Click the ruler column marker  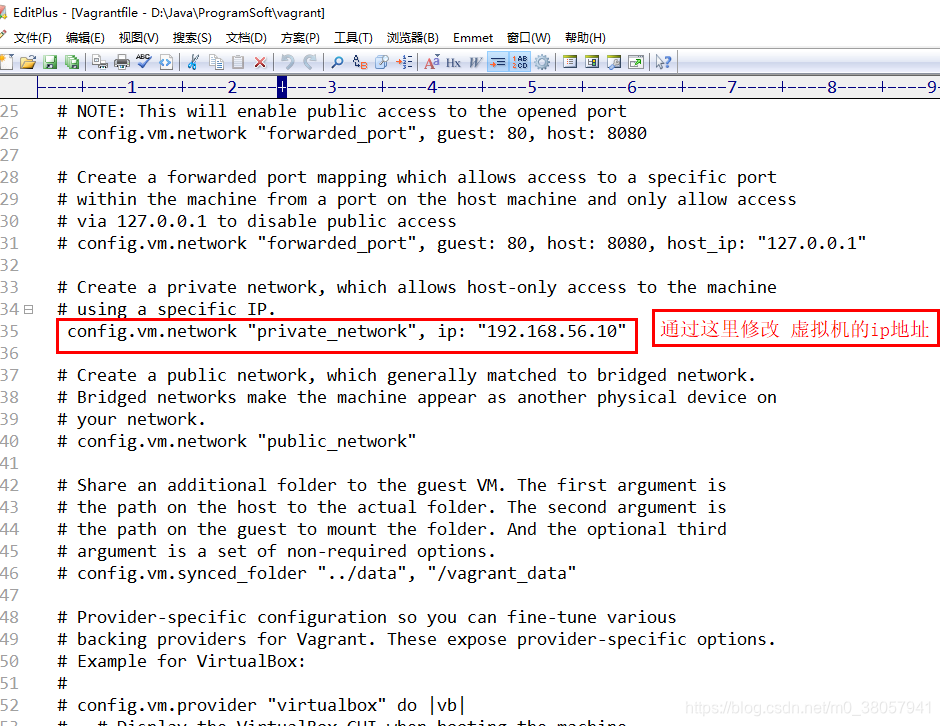pyautogui.click(x=282, y=88)
